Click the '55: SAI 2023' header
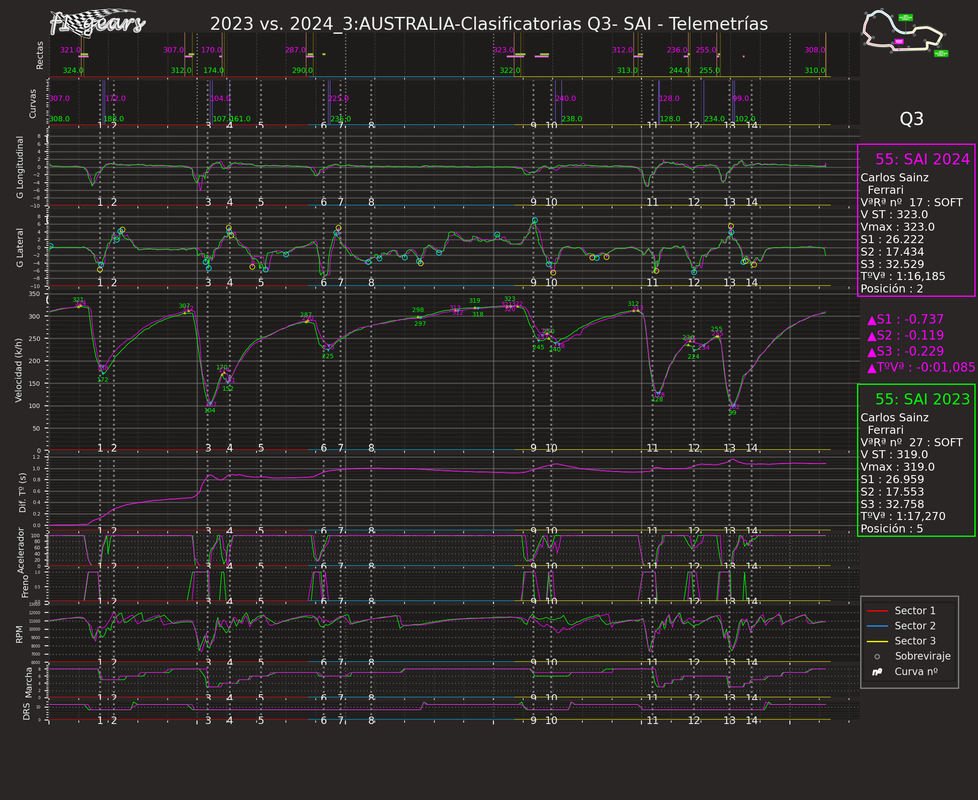The image size is (978, 800). click(x=922, y=399)
